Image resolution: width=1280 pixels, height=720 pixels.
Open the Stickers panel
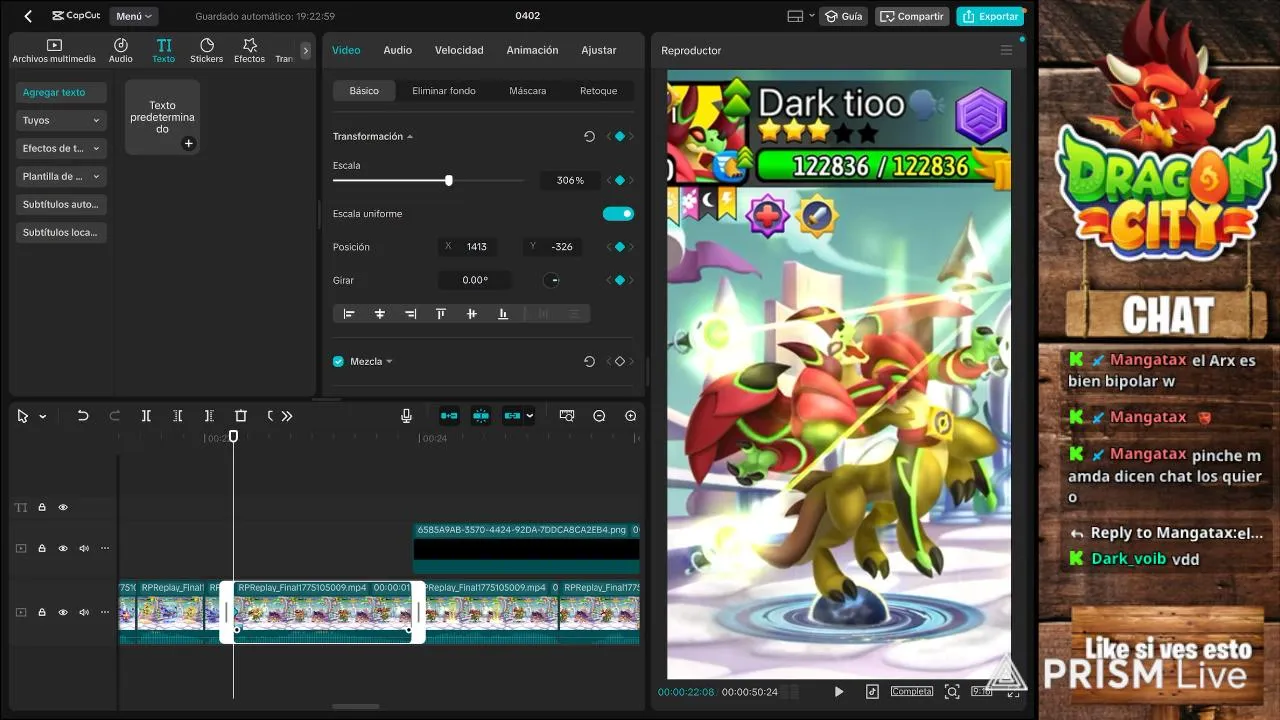pyautogui.click(x=207, y=51)
